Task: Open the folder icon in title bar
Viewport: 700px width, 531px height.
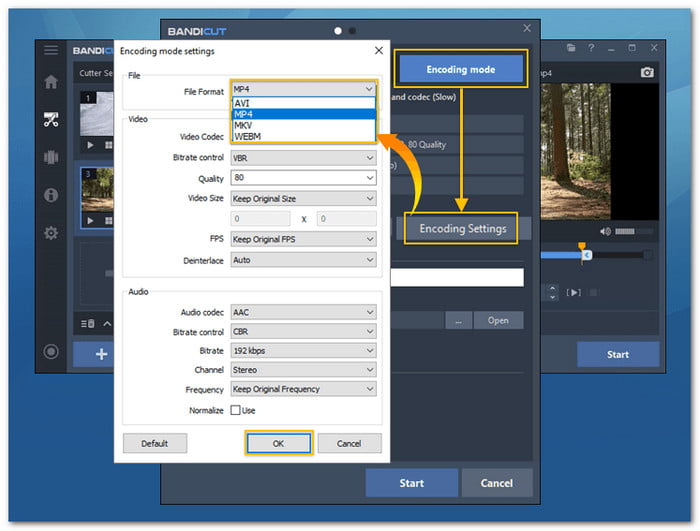Action: click(x=571, y=47)
